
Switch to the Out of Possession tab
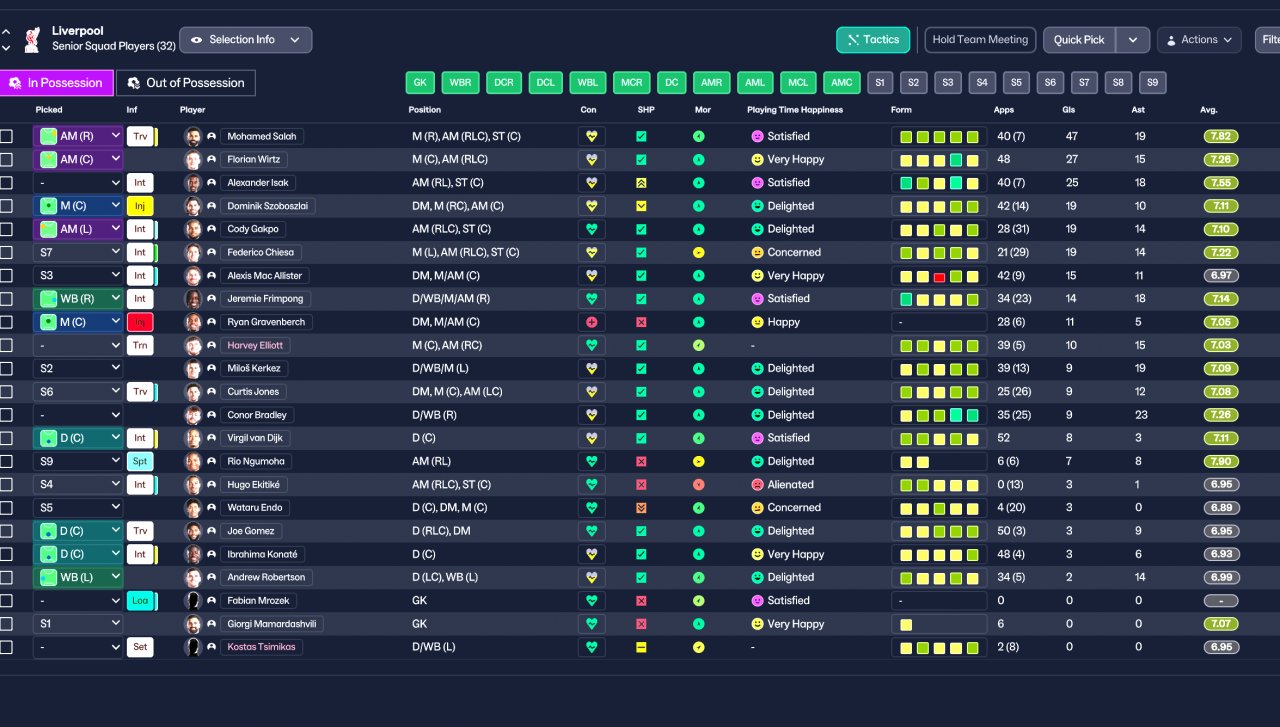pyautogui.click(x=186, y=83)
